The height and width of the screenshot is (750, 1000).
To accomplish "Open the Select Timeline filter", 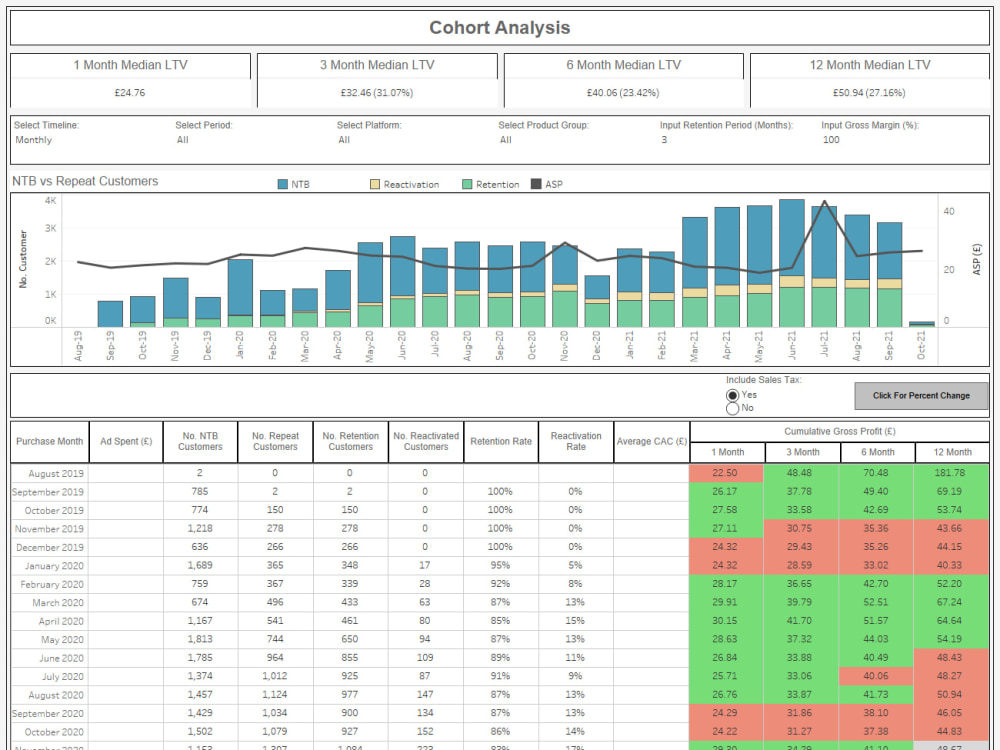I will coord(35,141).
